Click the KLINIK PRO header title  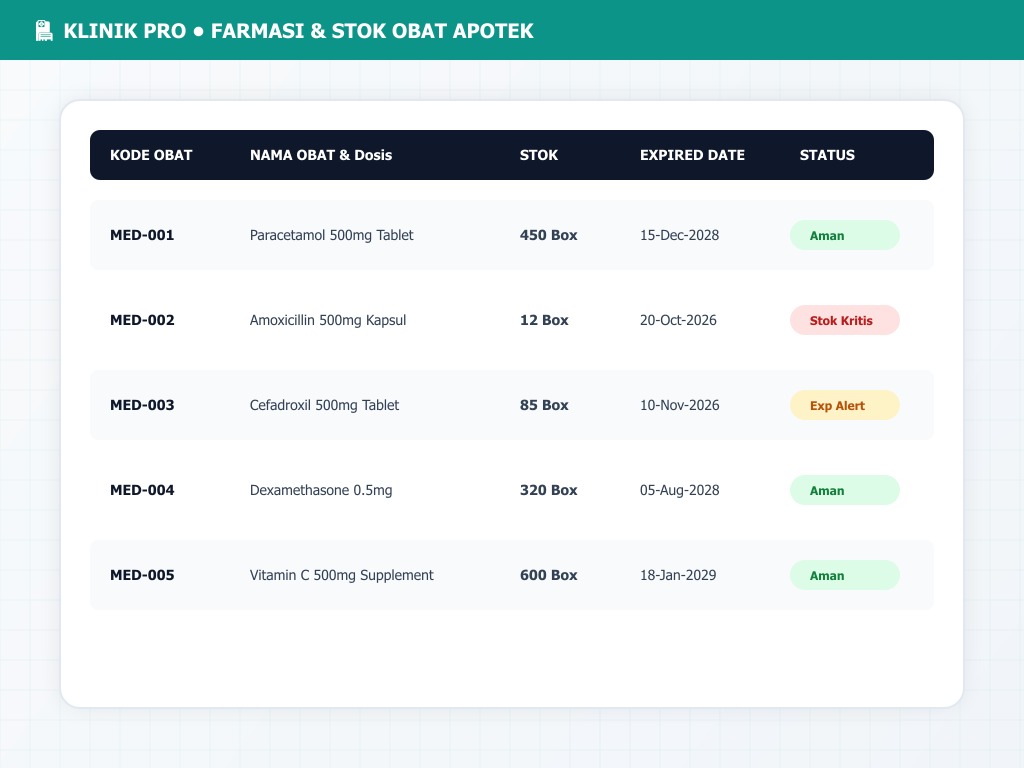point(298,31)
